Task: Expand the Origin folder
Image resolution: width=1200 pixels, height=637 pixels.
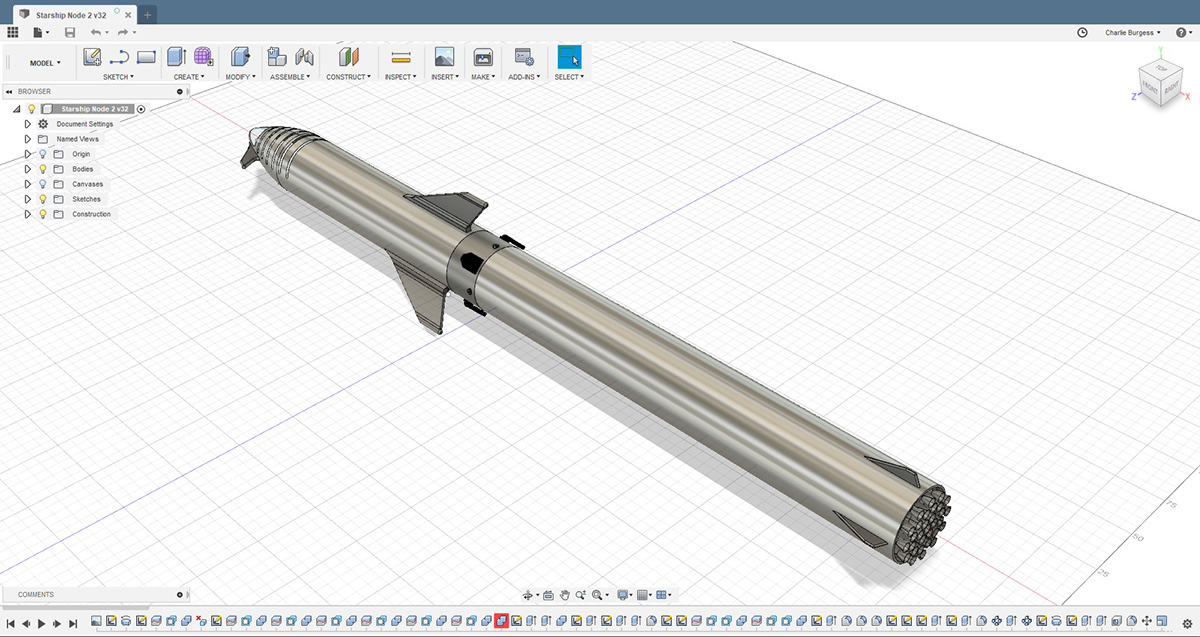Action: click(x=28, y=154)
